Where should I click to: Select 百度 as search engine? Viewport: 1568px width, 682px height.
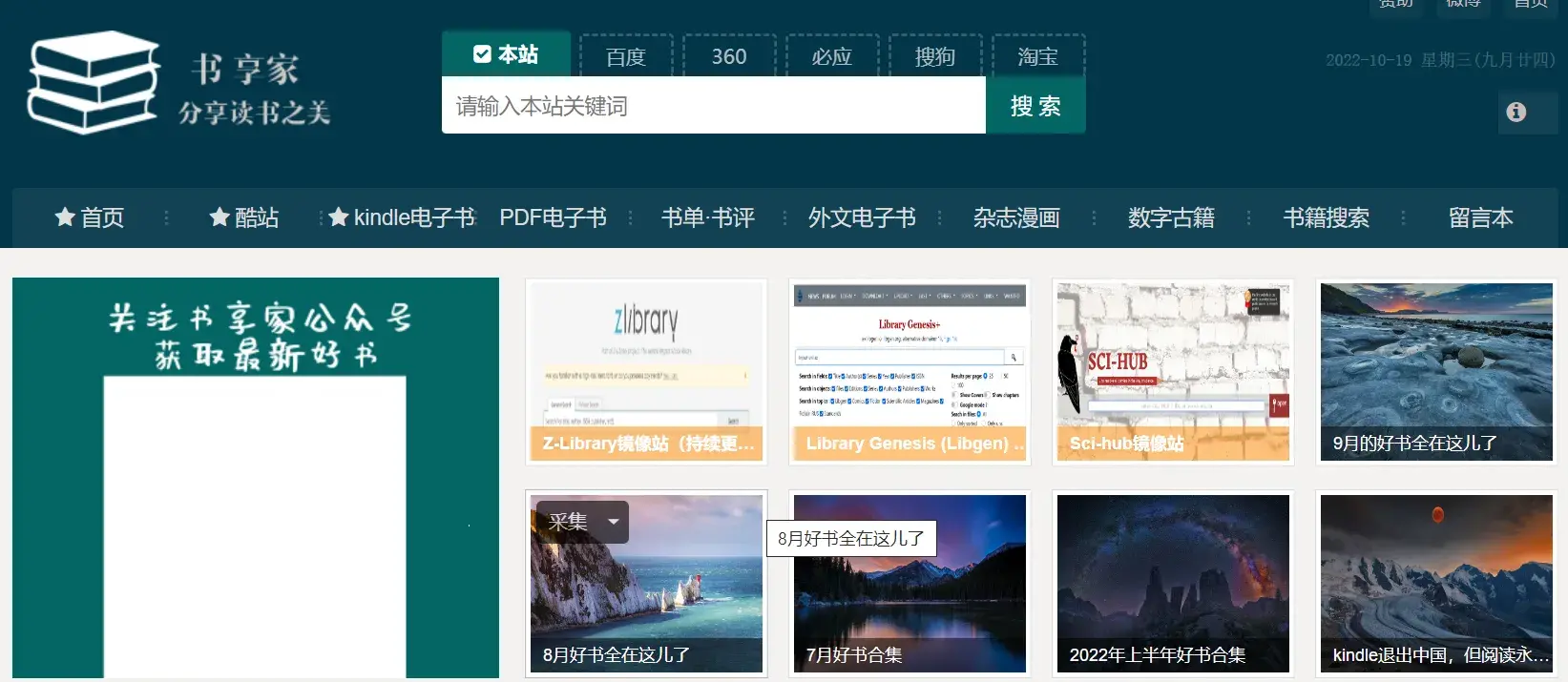click(626, 57)
